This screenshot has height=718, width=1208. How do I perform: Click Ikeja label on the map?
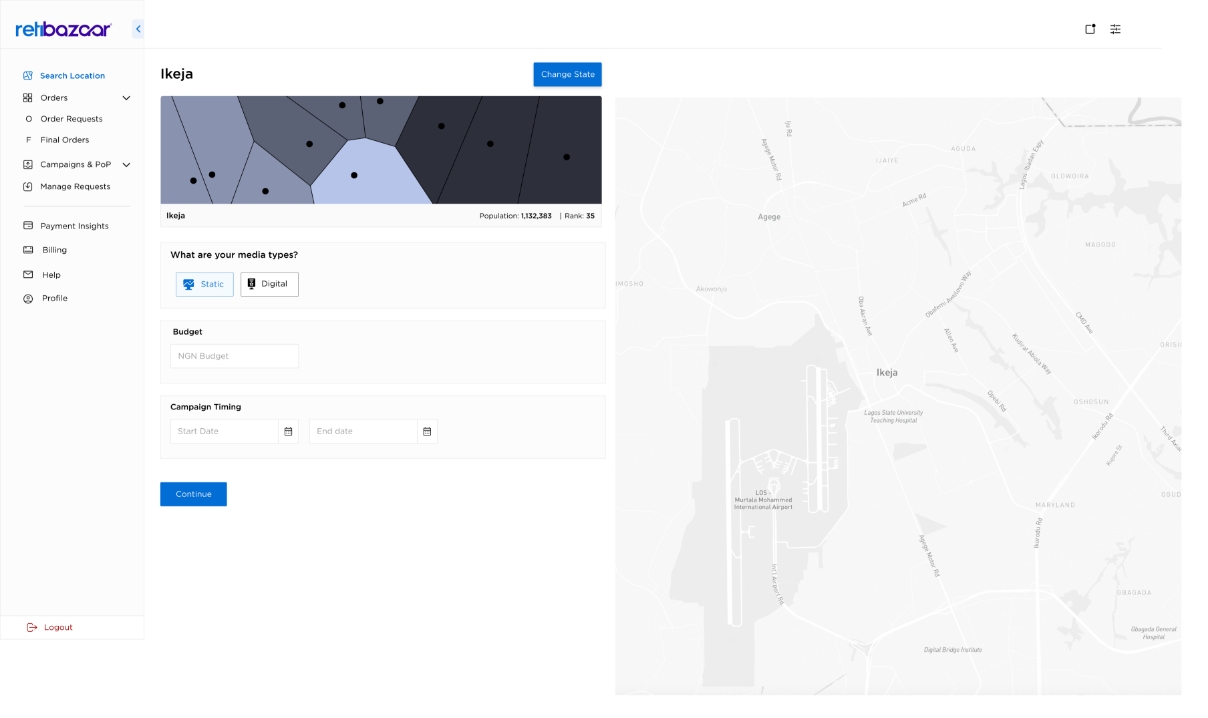point(887,372)
